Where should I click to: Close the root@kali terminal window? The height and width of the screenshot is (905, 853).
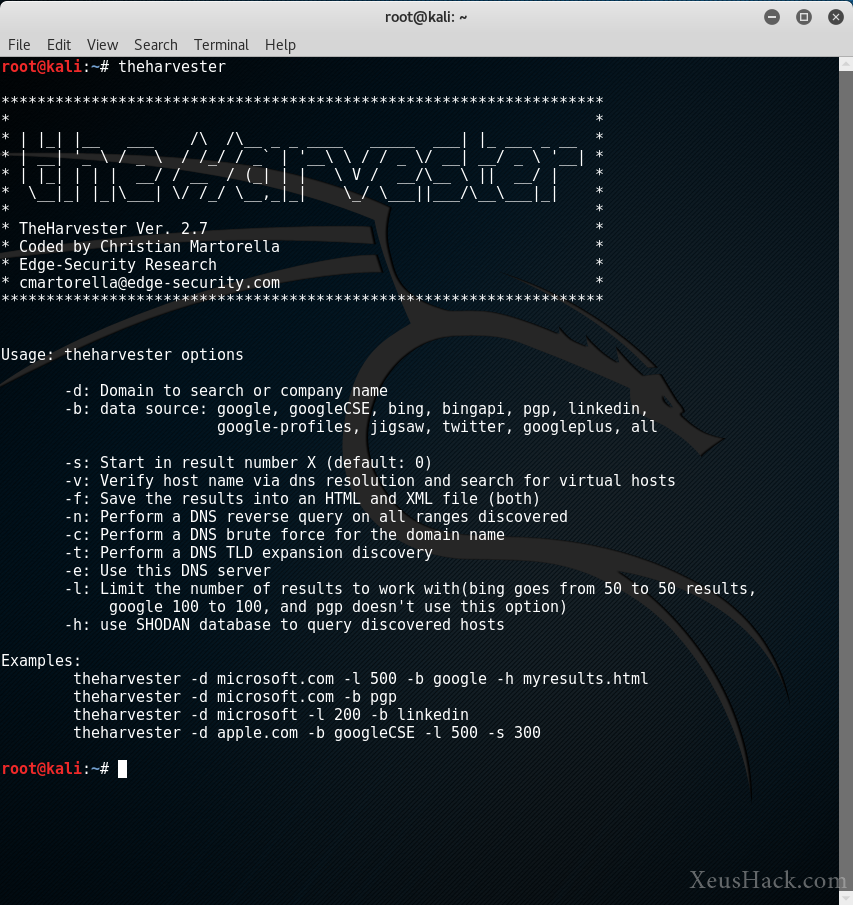pyautogui.click(x=836, y=17)
